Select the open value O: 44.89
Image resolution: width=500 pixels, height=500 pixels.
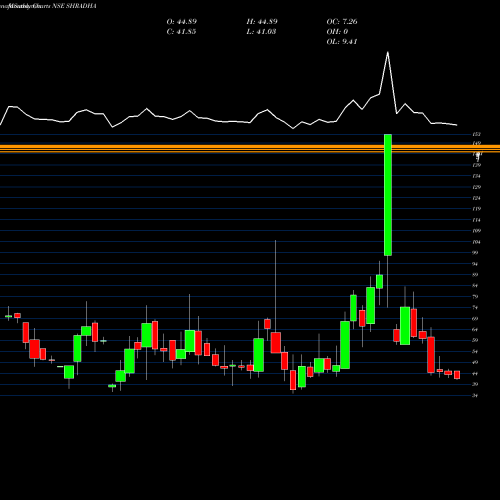click(x=182, y=22)
